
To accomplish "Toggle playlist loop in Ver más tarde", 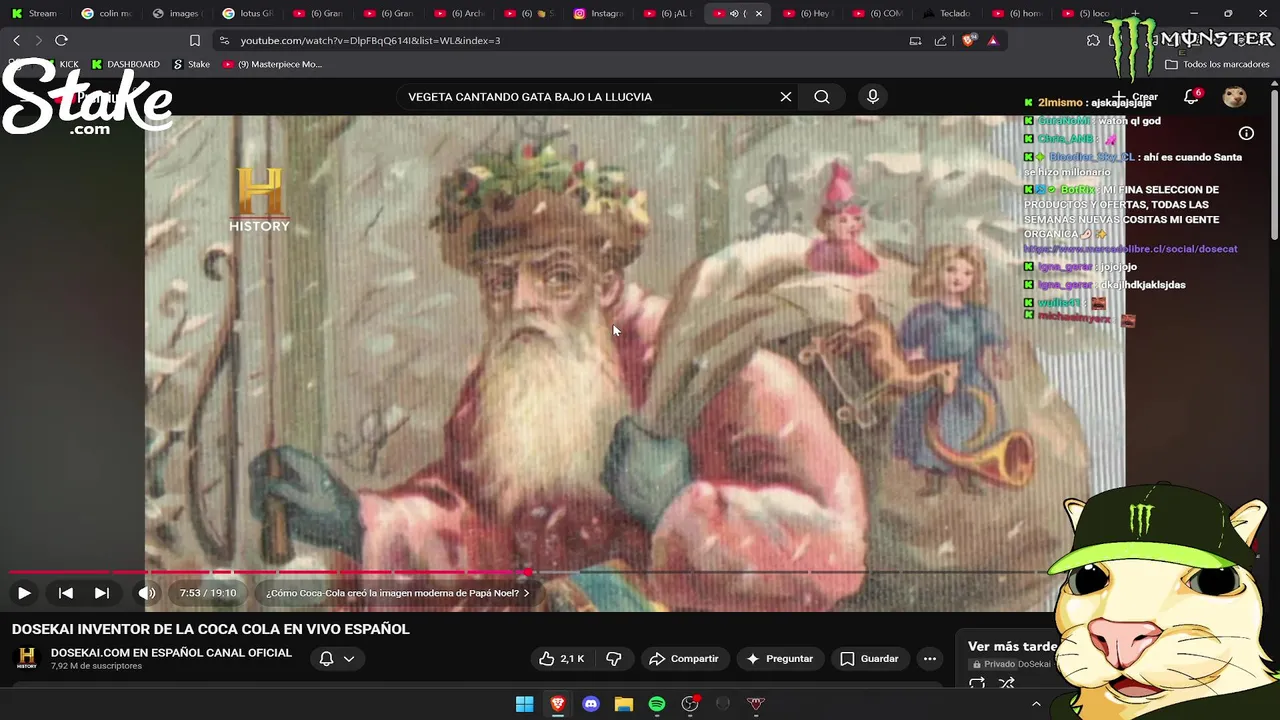I will tap(977, 684).
